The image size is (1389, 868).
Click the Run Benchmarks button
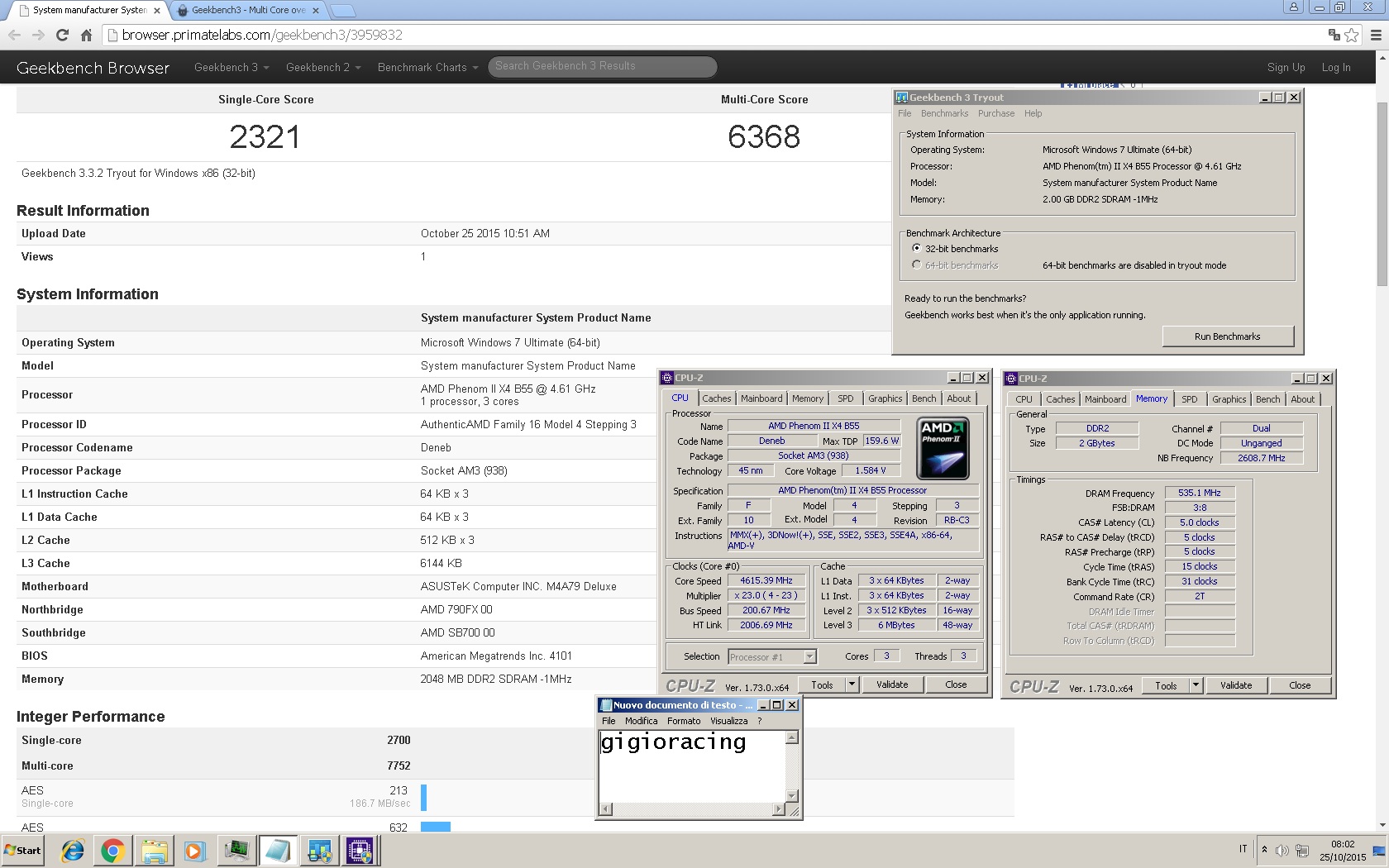[1228, 336]
